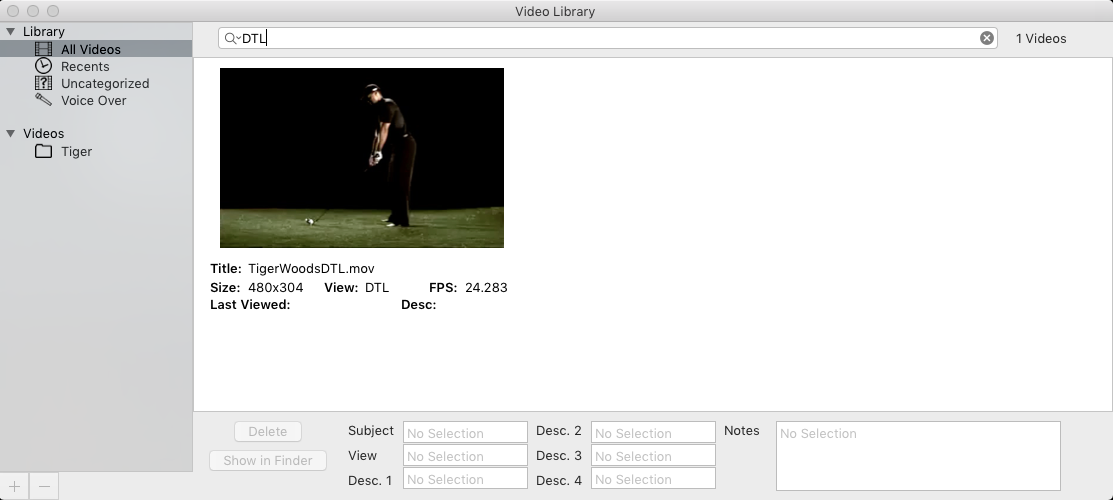Viewport: 1113px width, 500px height.
Task: Select Recents in sidebar
Action: tap(85, 66)
